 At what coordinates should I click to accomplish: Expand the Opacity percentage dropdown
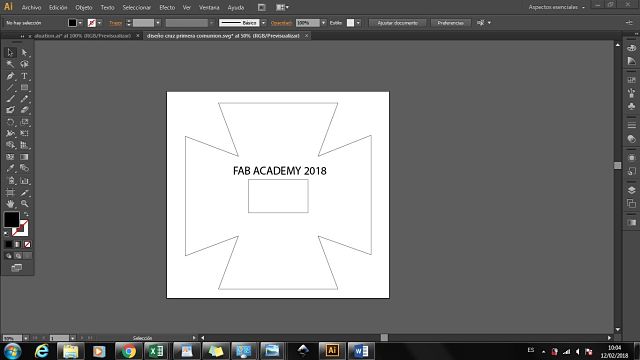[323, 23]
